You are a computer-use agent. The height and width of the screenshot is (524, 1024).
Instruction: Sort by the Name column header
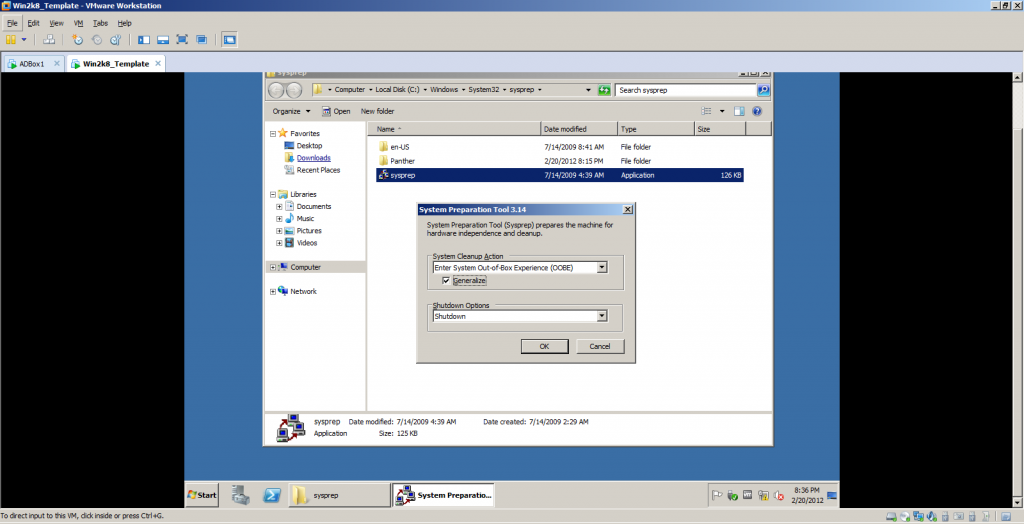coord(455,129)
